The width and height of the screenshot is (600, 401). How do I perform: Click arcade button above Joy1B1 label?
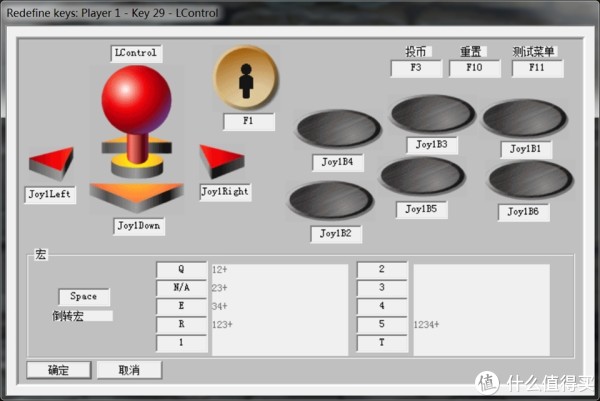(x=525, y=118)
